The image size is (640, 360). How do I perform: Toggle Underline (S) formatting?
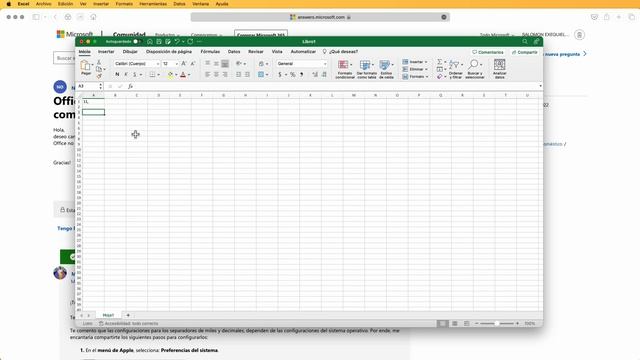(x=135, y=74)
